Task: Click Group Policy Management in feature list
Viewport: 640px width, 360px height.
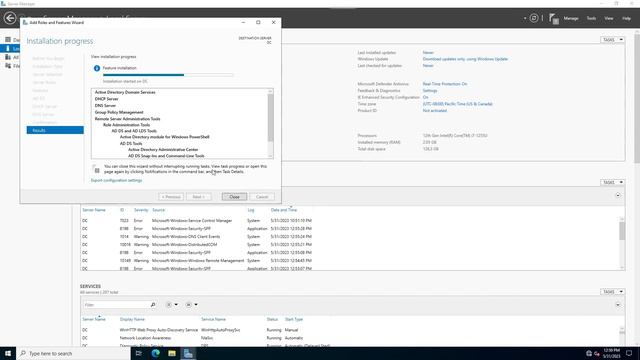Action: 119,112
